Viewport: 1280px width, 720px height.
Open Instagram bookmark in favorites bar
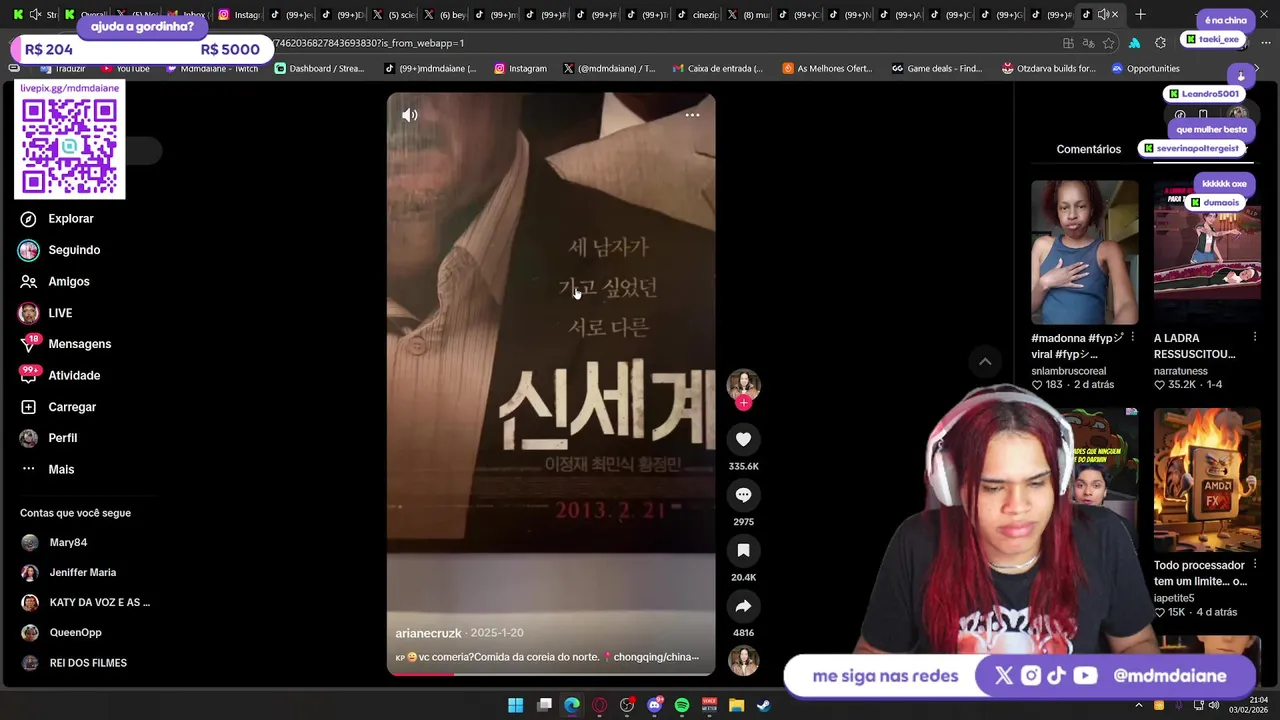point(519,69)
